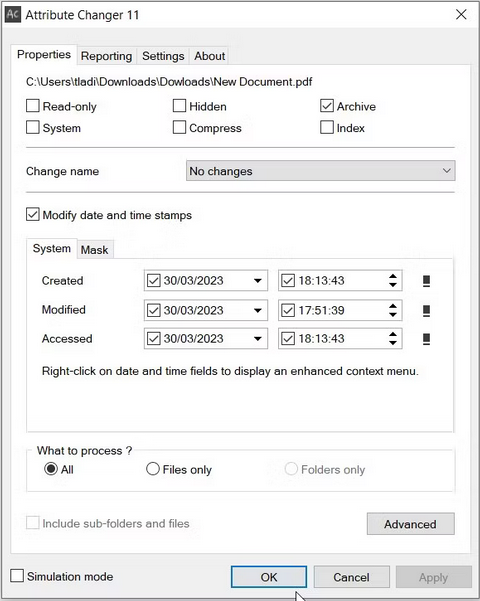Expand the Accessed date picker arrow
The width and height of the screenshot is (480, 601).
(258, 339)
